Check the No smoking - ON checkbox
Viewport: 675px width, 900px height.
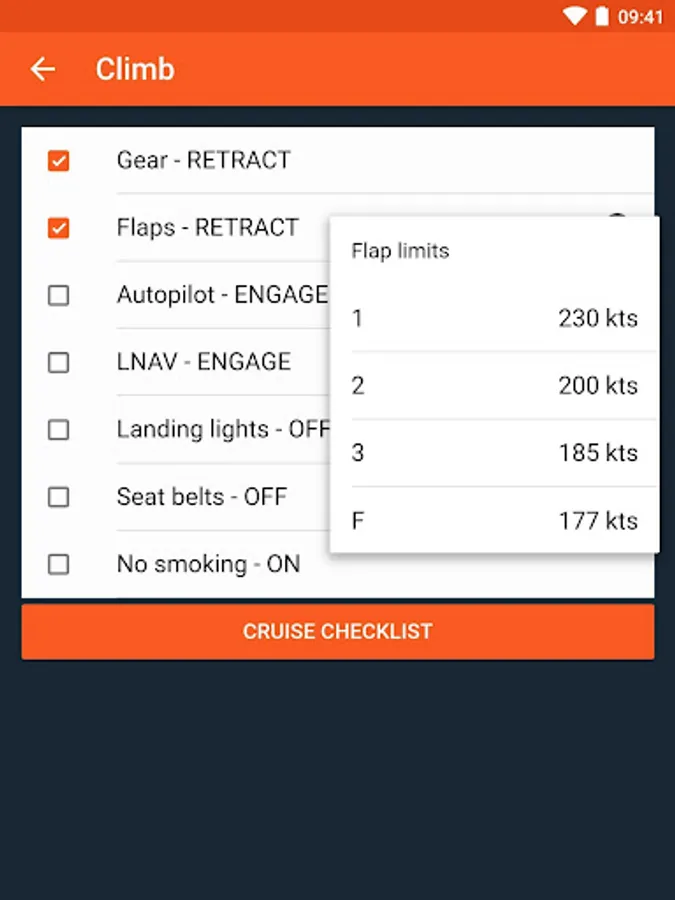[59, 564]
